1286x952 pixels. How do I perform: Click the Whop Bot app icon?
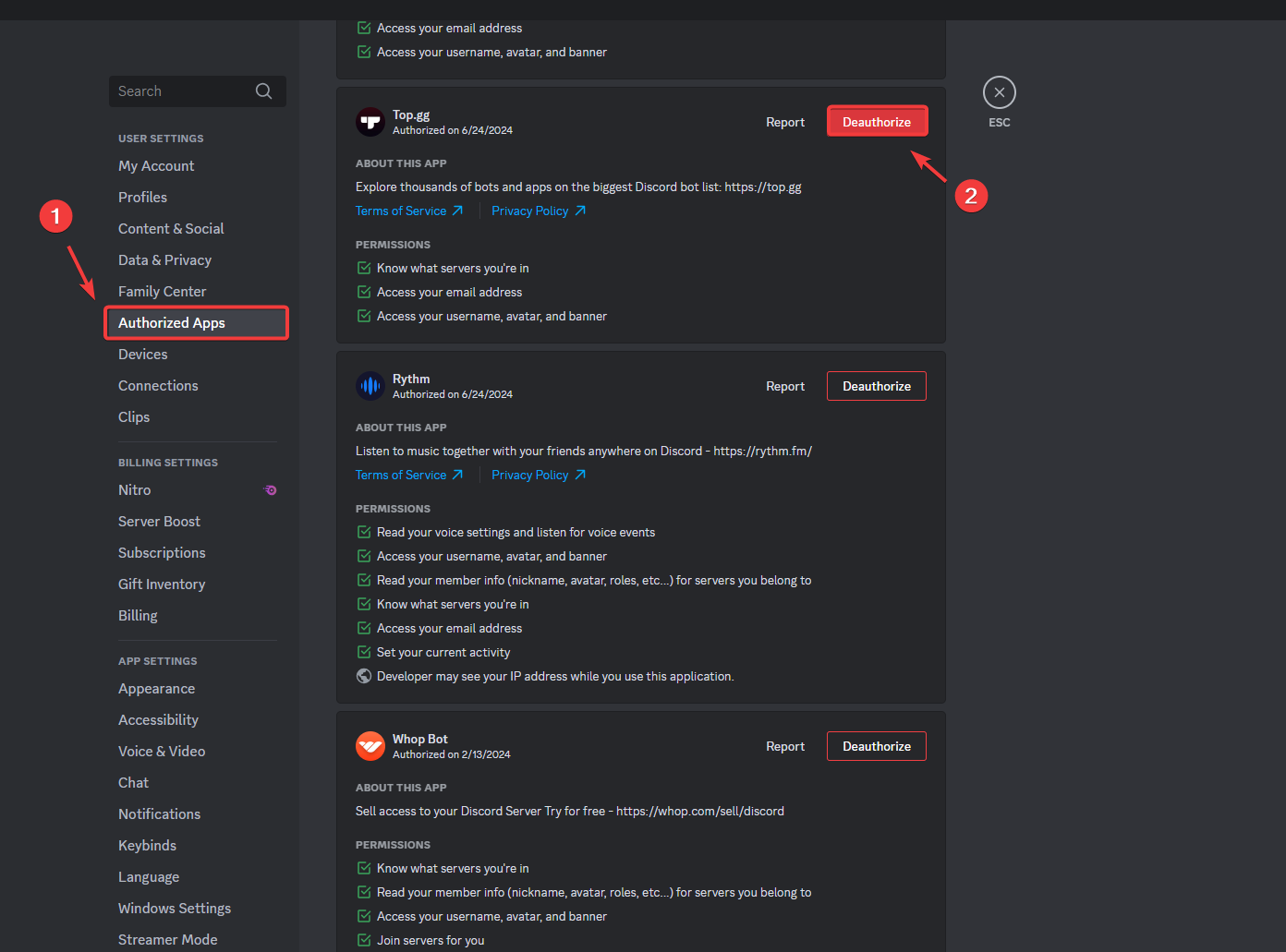(370, 745)
